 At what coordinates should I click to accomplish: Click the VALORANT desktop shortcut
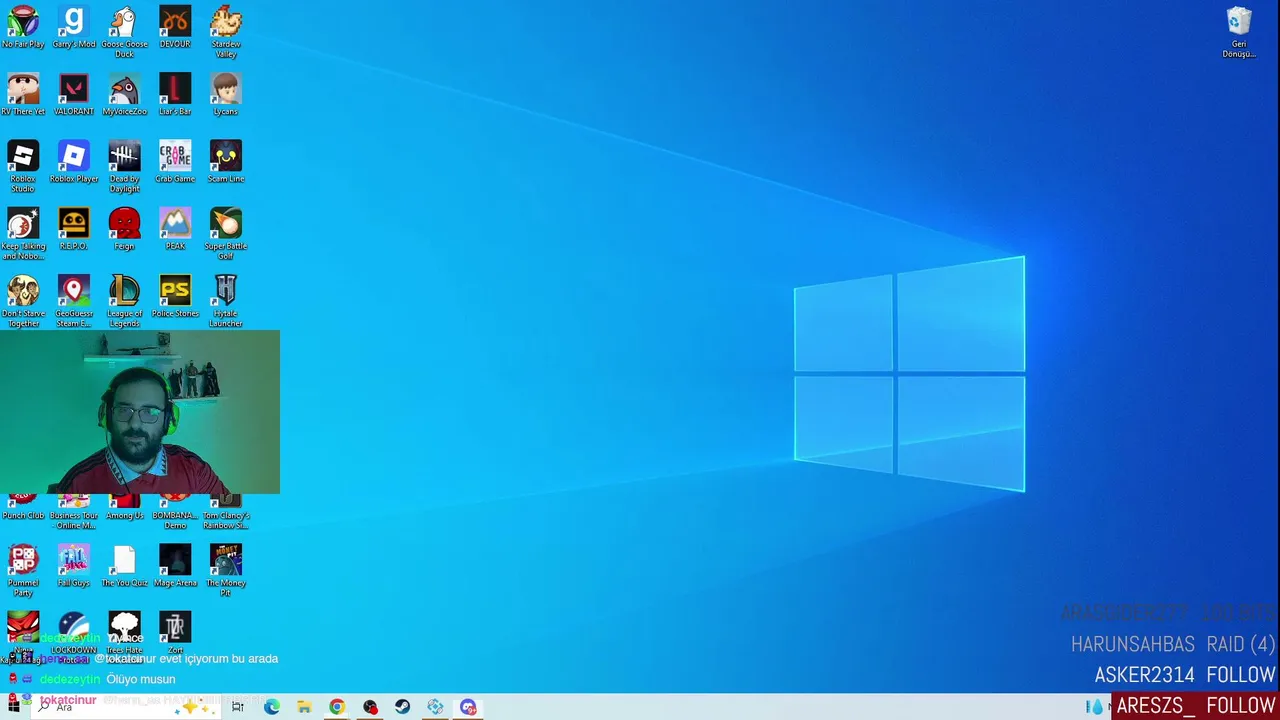74,95
